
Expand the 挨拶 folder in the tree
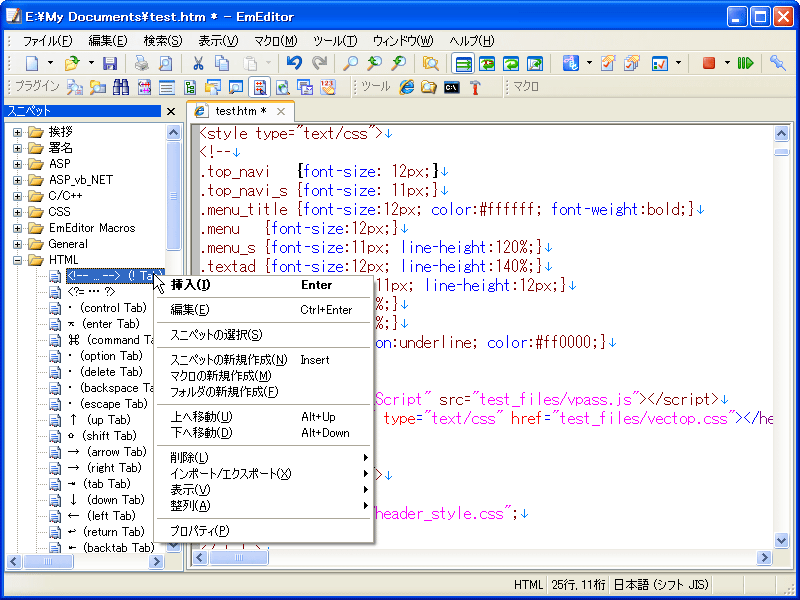(x=18, y=133)
